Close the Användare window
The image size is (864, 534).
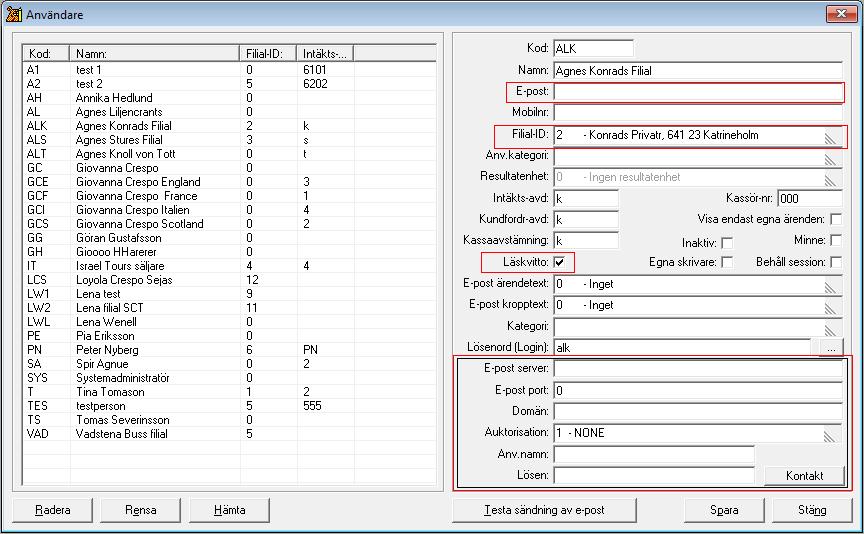(841, 14)
